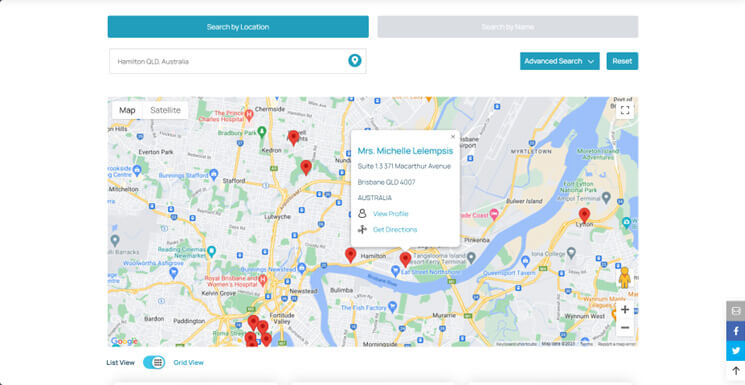Image resolution: width=745 pixels, height=385 pixels.
Task: Click Report a map error link
Action: (x=617, y=344)
